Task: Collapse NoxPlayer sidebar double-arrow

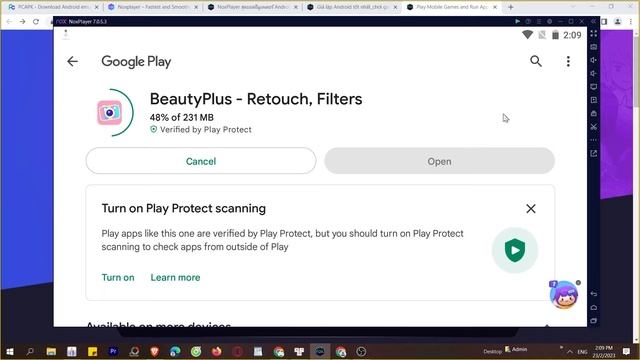Action: pos(593,21)
